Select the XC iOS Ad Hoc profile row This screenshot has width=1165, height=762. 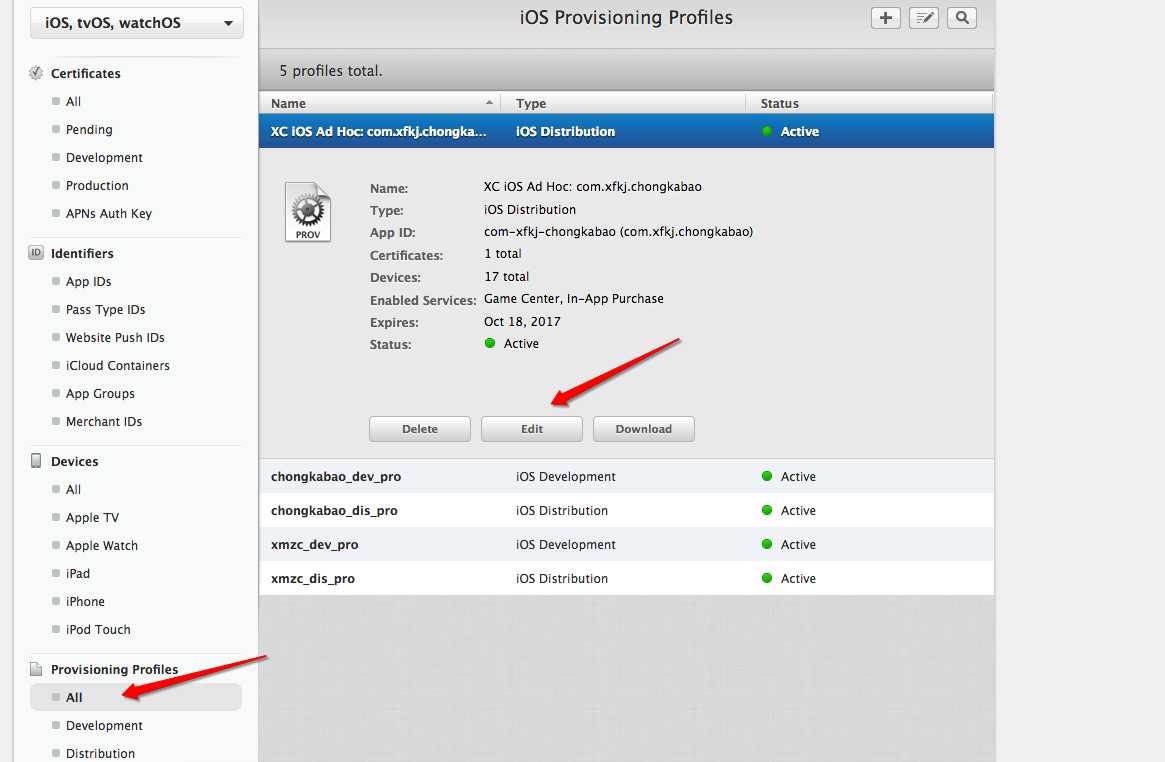pyautogui.click(x=626, y=131)
